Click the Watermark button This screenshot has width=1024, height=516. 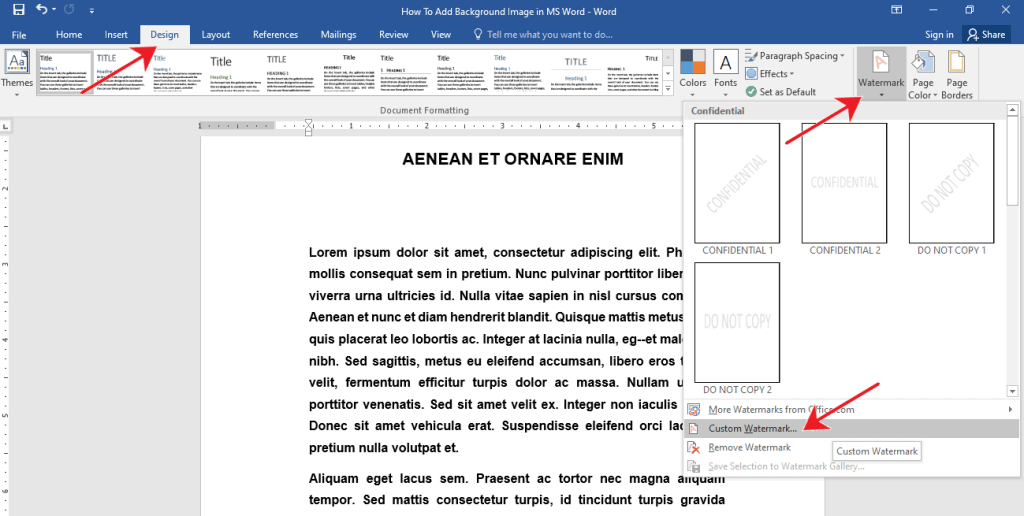tap(881, 73)
